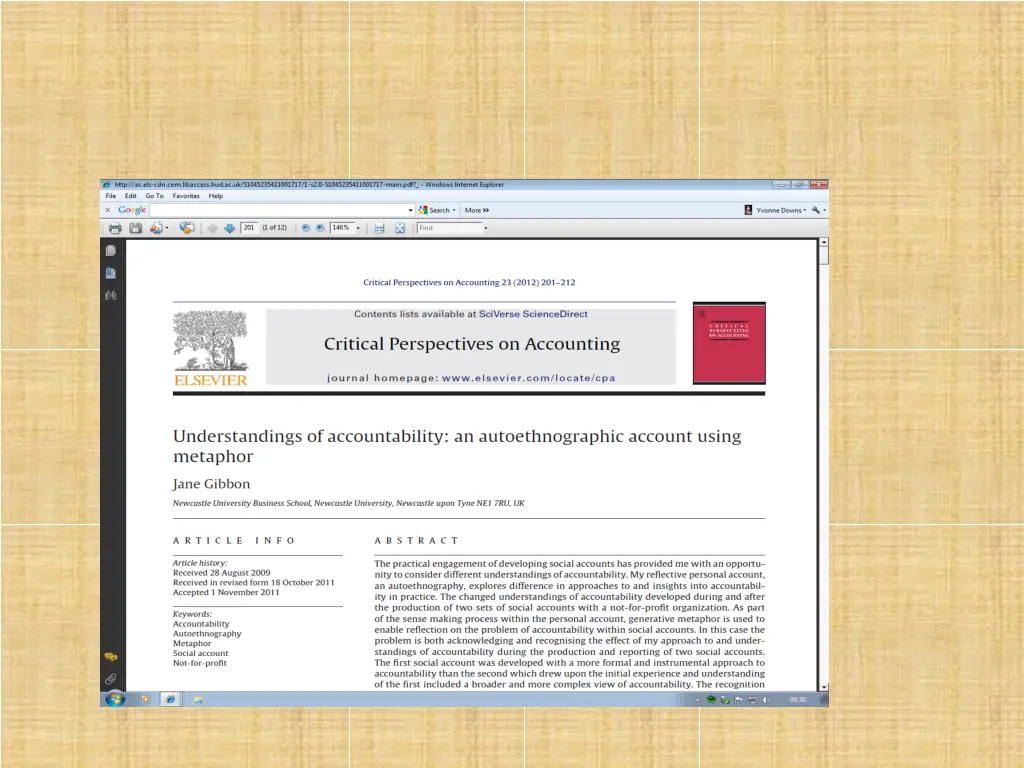The image size is (1024, 768).
Task: Click the zoom in plus button
Action: (320, 228)
